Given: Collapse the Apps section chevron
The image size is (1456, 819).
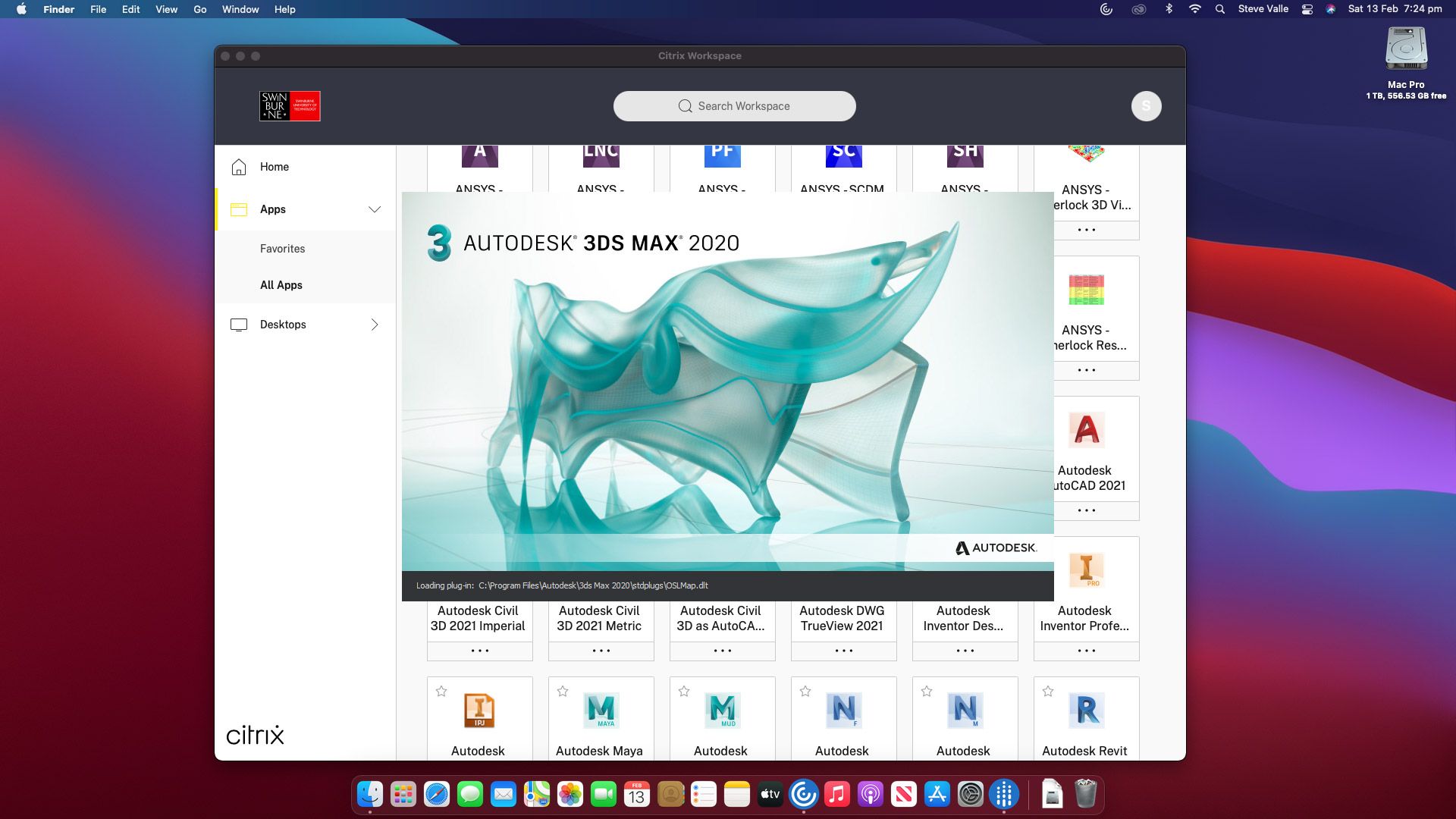Looking at the screenshot, I should coord(375,209).
